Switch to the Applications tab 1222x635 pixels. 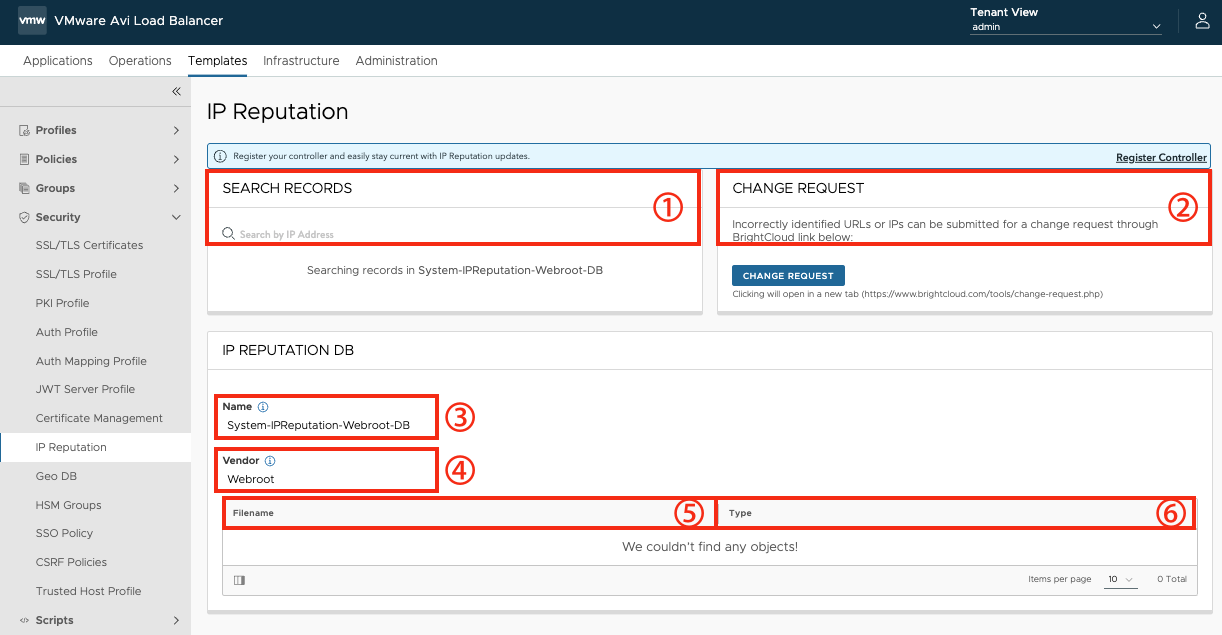point(58,61)
